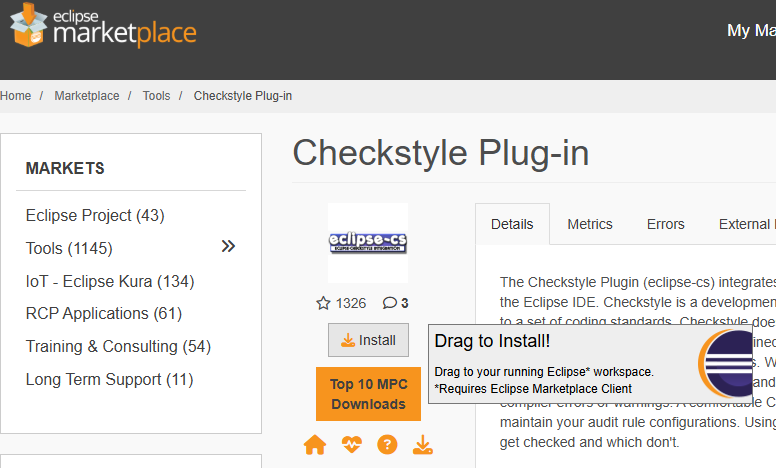The height and width of the screenshot is (468, 776).
Task: Go to Home breadcrumb link
Action: coord(15,95)
